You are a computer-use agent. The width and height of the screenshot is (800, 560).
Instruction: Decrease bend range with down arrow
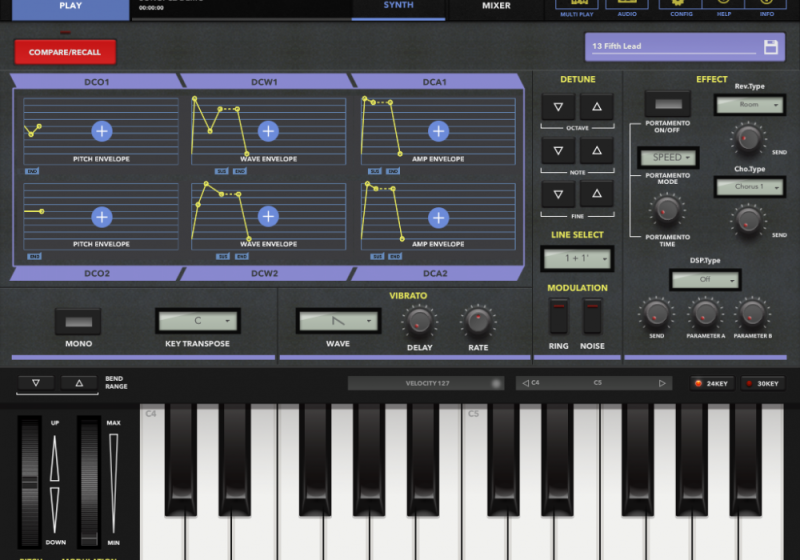[36, 383]
